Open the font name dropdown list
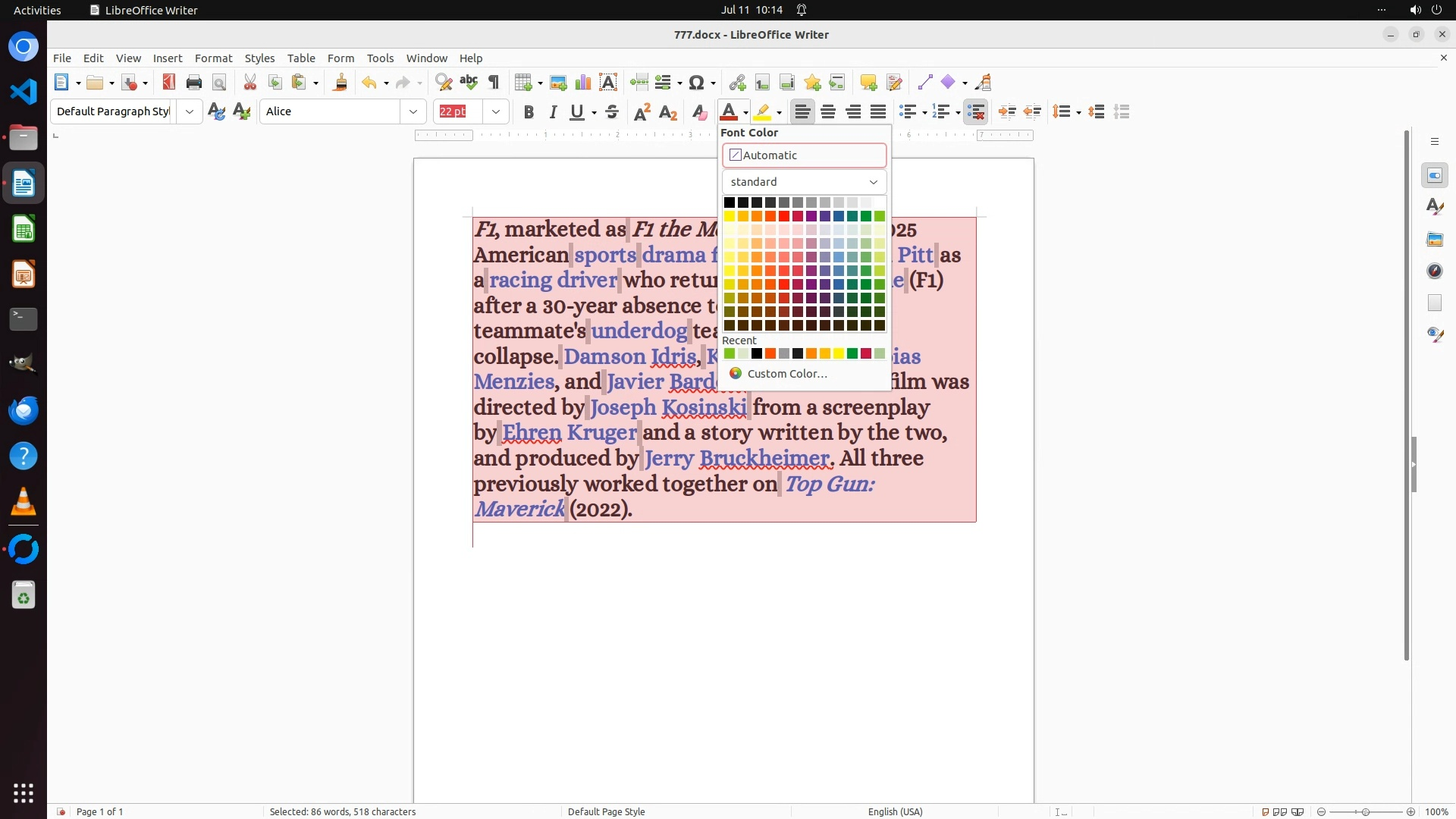The height and width of the screenshot is (819, 1456). (x=413, y=112)
